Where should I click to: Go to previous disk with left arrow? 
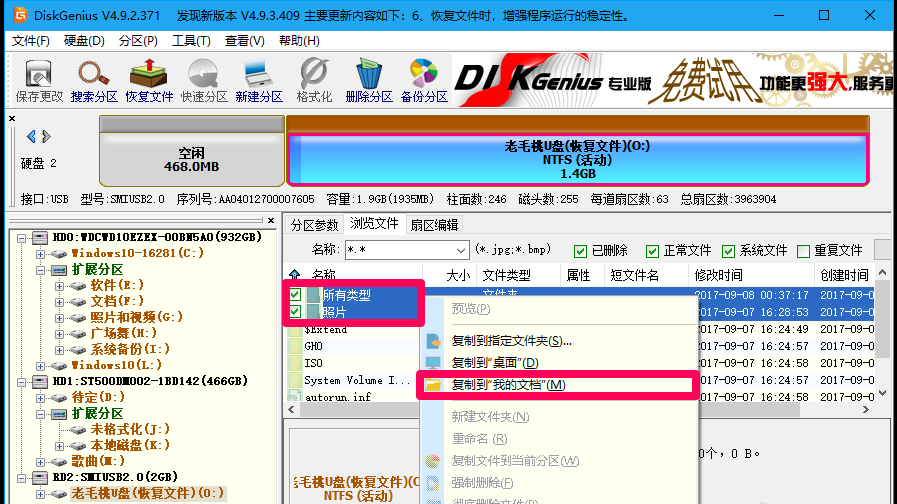click(x=31, y=136)
